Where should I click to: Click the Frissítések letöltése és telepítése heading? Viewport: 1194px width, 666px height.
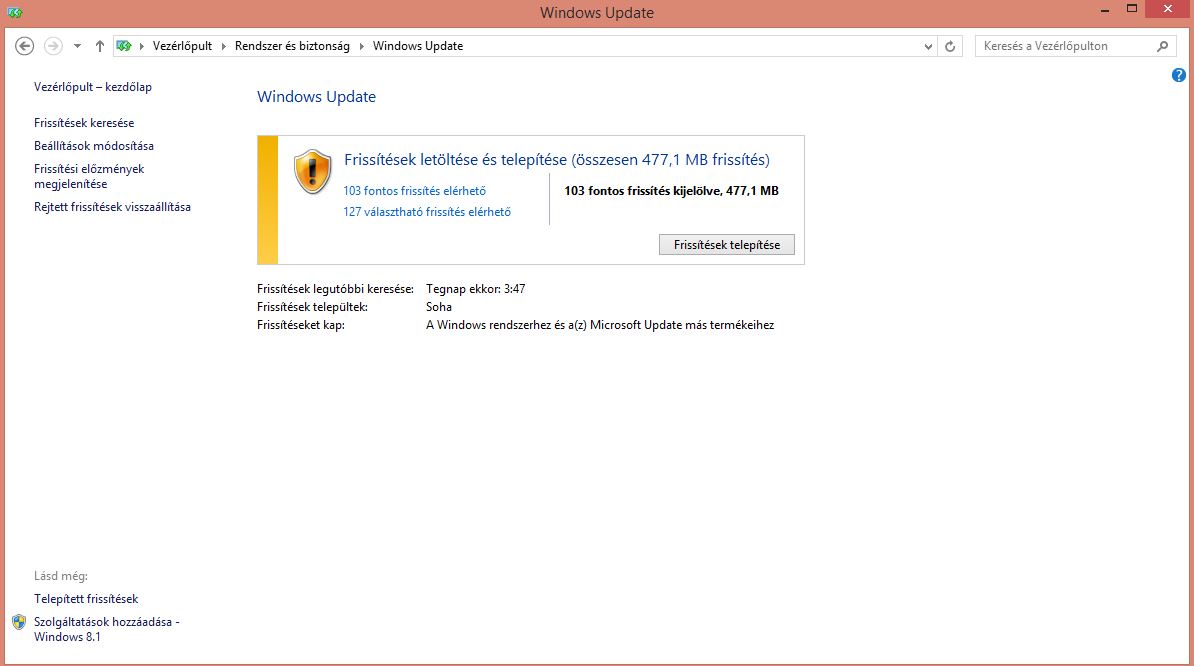point(557,160)
